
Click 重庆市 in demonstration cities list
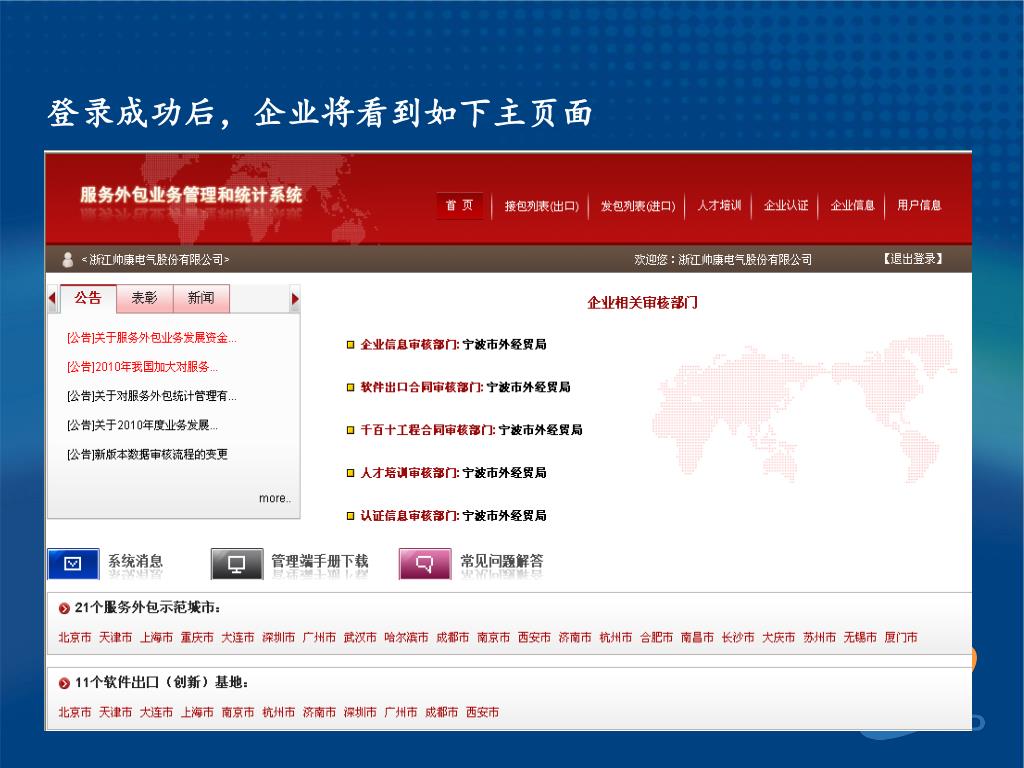197,637
